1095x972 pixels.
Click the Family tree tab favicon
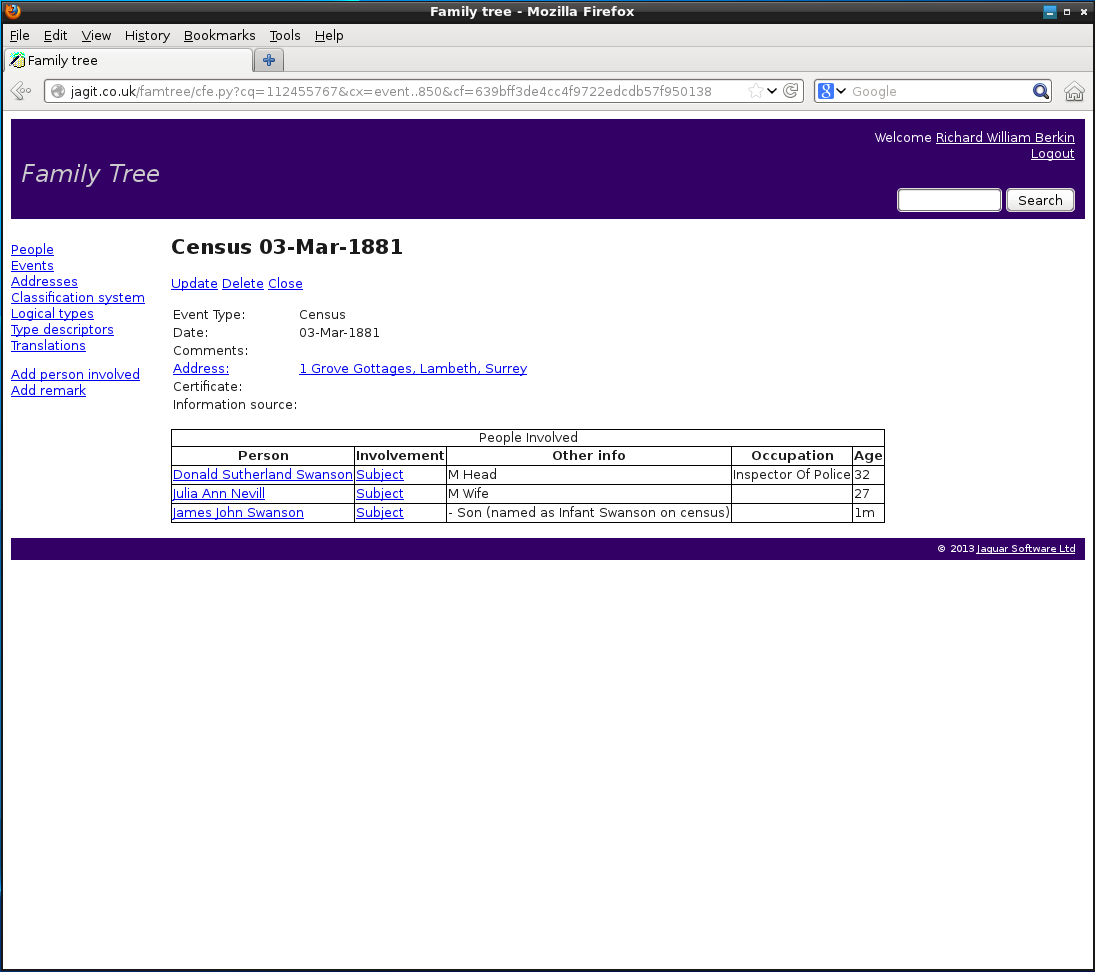click(x=16, y=60)
